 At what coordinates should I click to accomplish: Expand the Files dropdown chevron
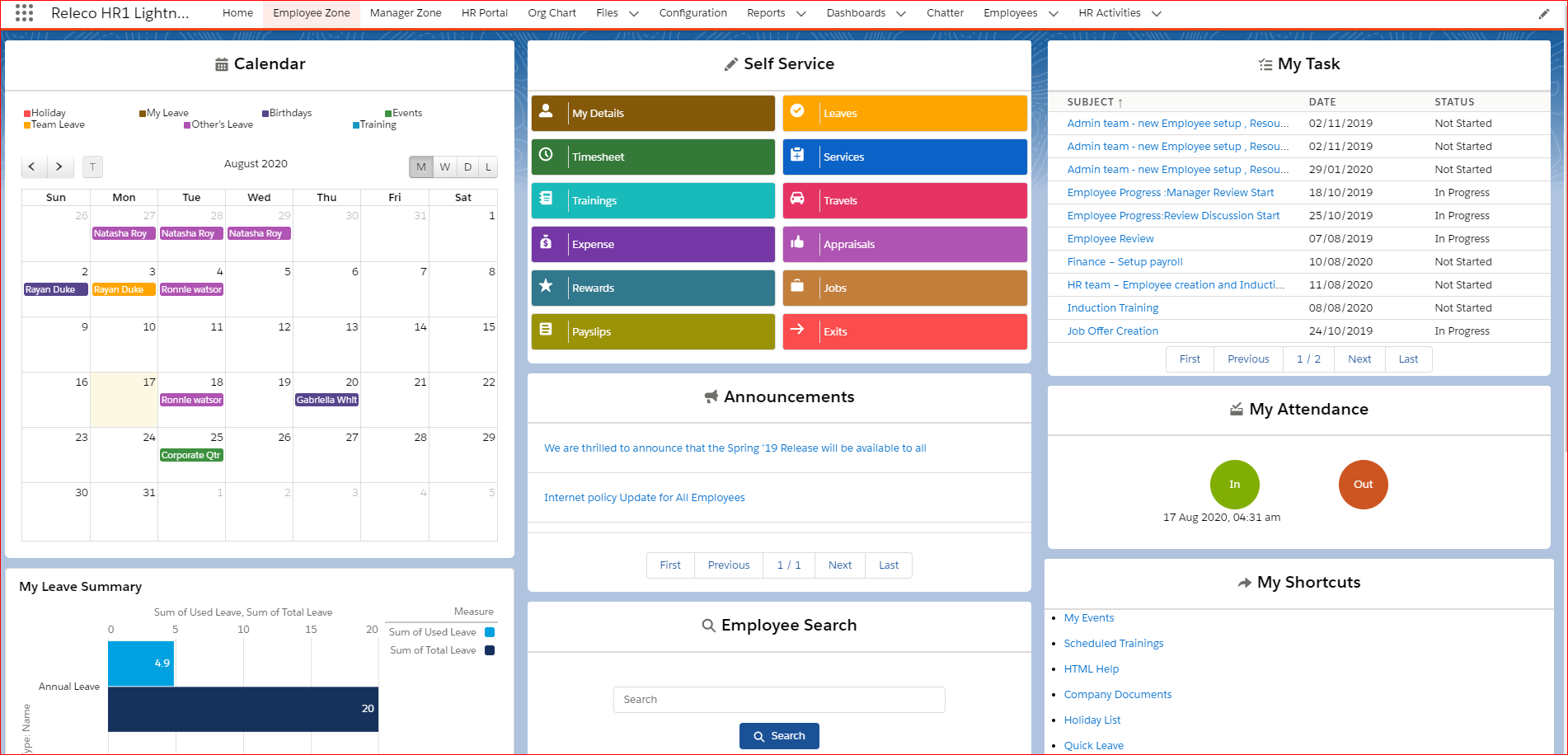pos(634,14)
